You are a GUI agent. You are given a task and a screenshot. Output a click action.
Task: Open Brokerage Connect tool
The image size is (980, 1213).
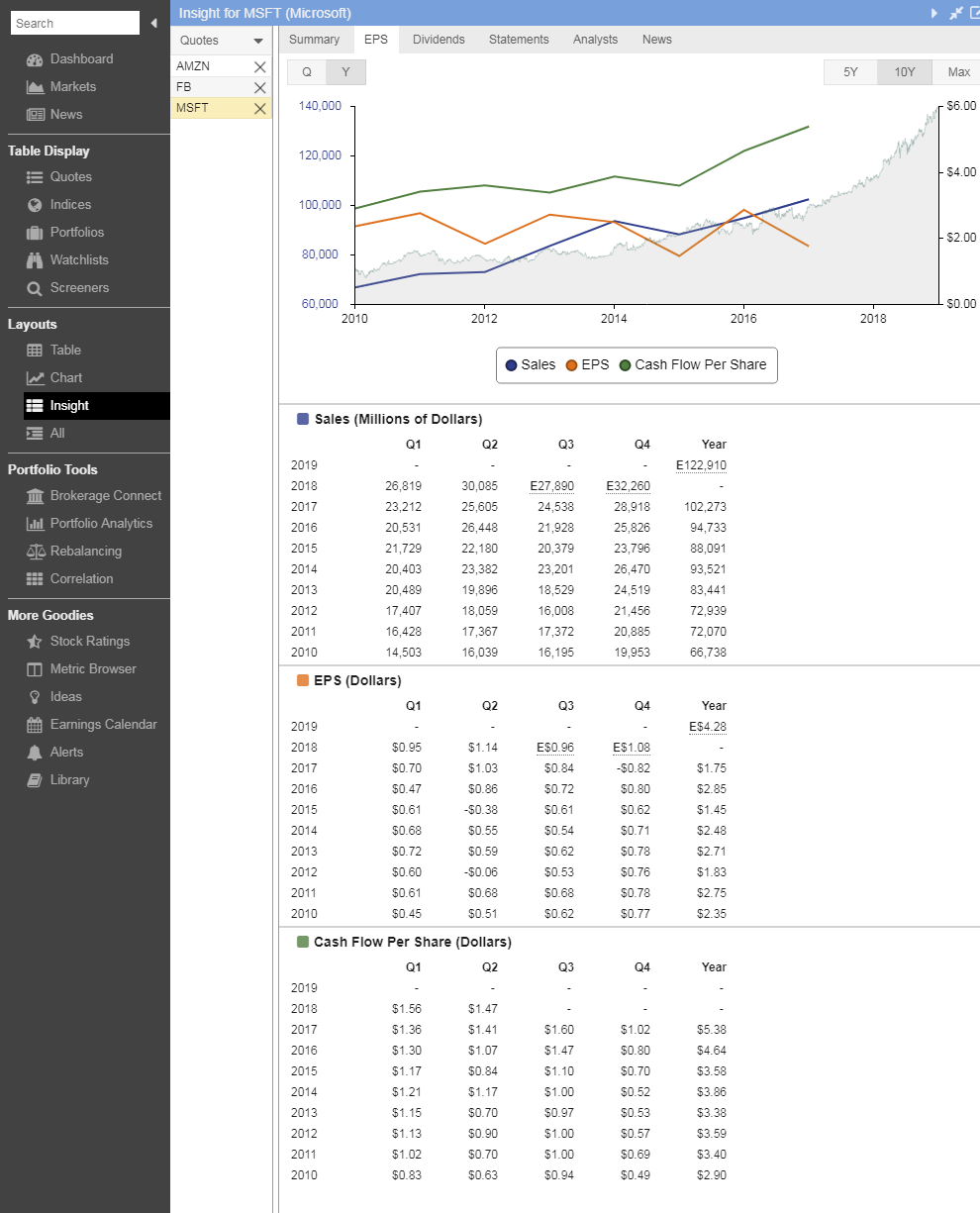coord(93,496)
